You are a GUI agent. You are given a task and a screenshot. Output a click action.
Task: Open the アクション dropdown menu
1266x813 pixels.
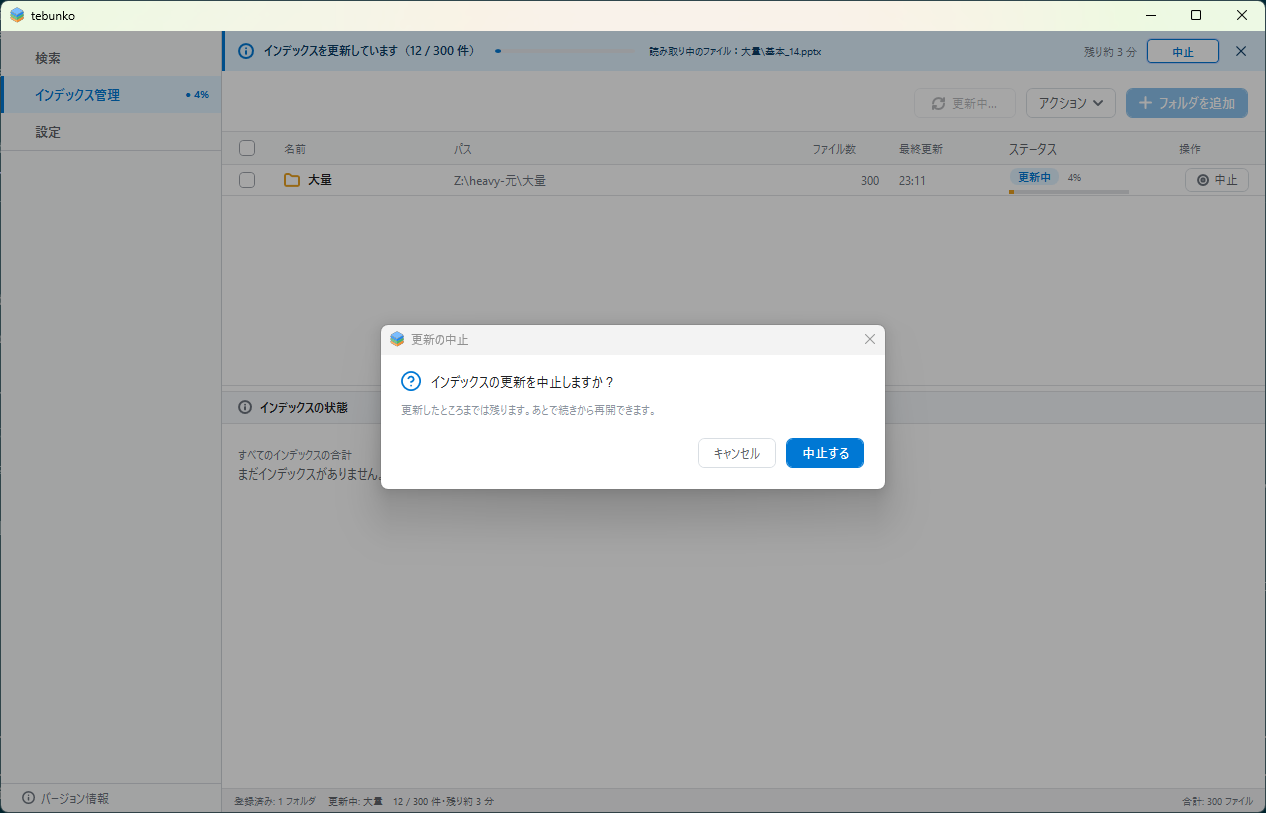point(1071,103)
